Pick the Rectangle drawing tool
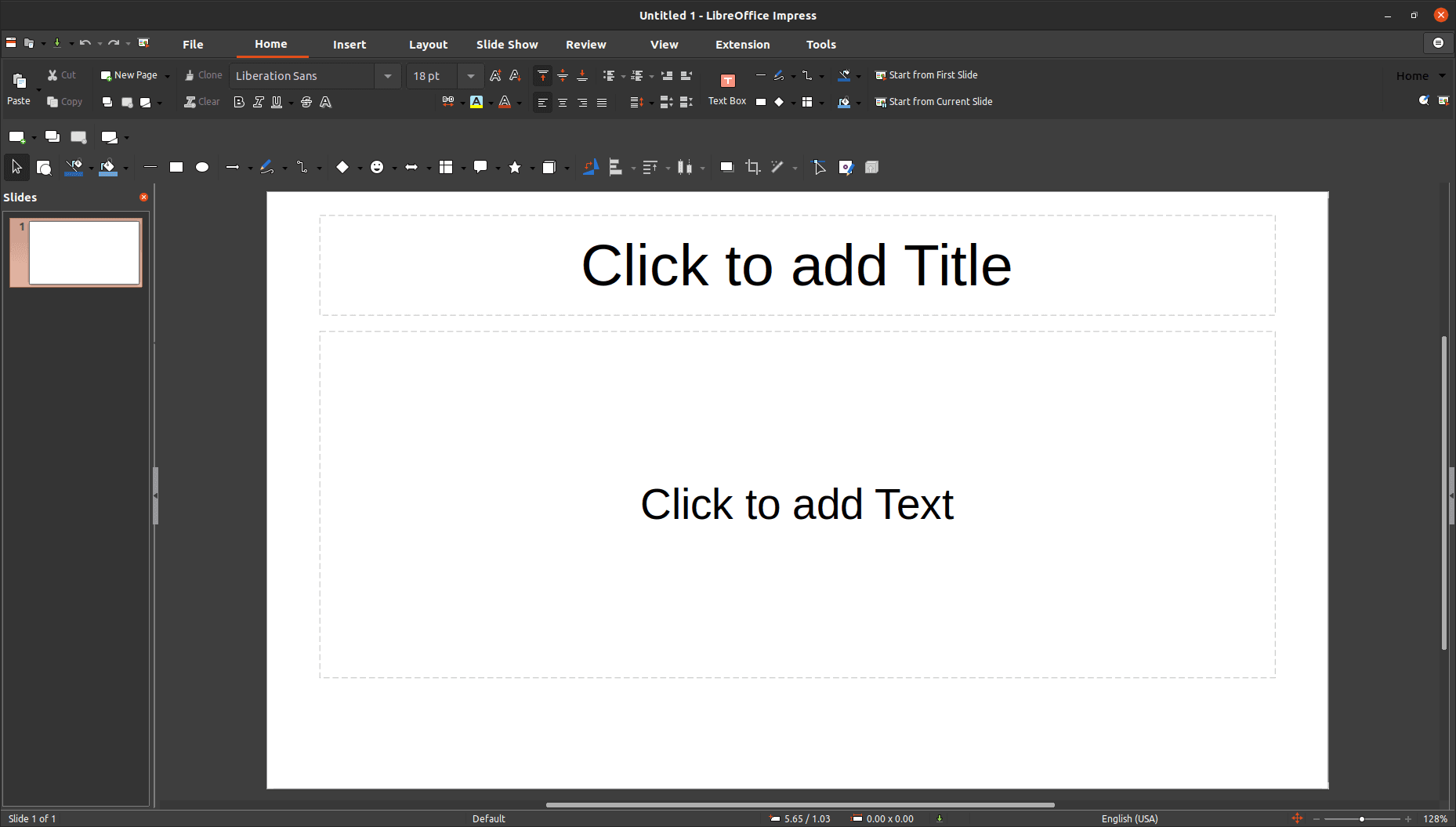The image size is (1456, 827). click(176, 167)
